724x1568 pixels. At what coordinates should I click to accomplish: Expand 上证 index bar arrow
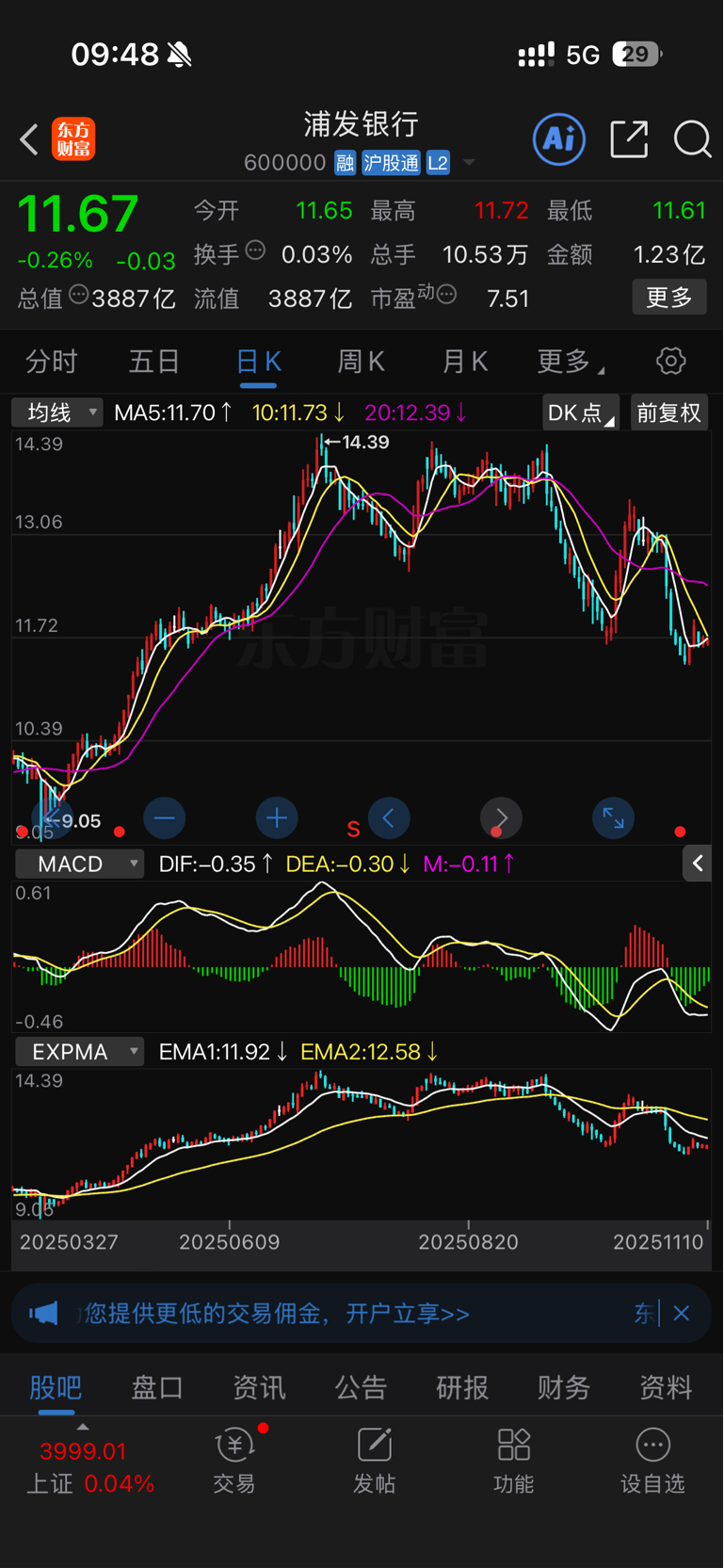[83, 1428]
